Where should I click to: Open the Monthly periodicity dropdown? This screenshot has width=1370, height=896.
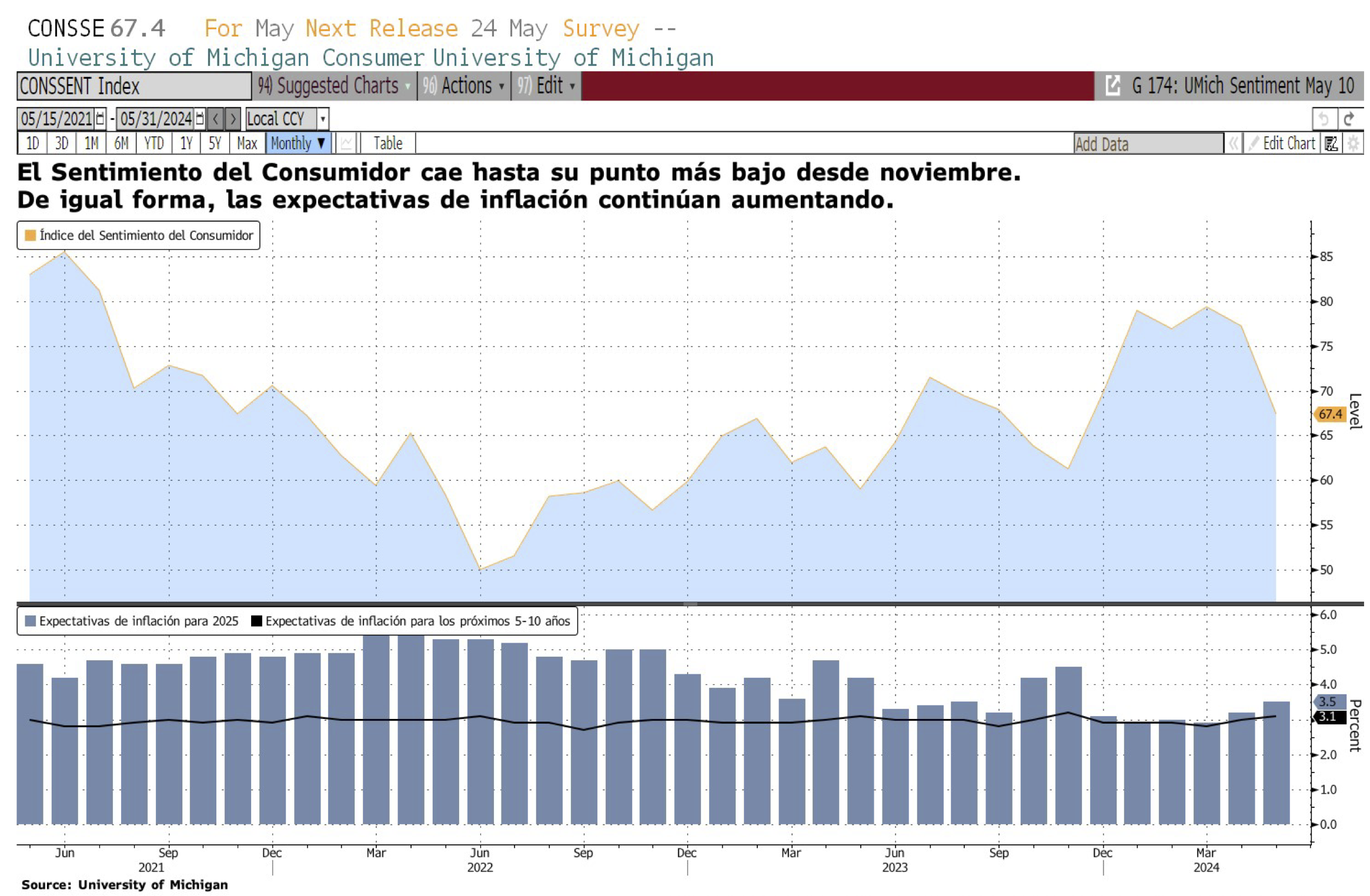pos(298,143)
